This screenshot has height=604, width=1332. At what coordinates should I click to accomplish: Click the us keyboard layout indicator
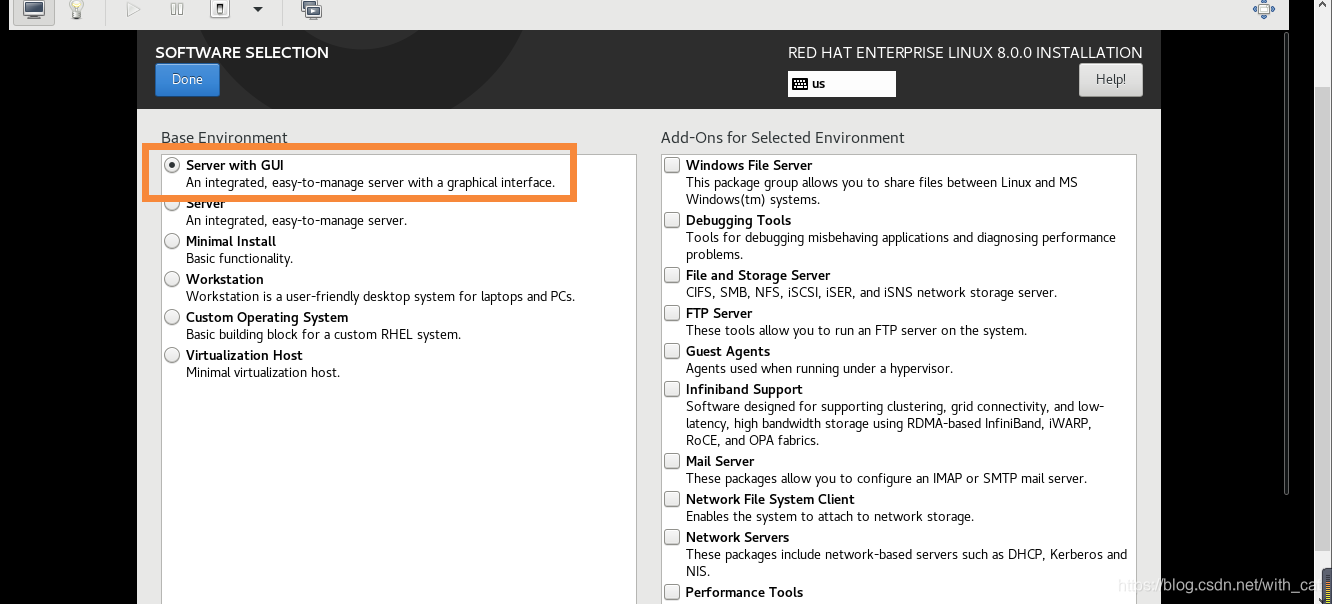(x=842, y=84)
